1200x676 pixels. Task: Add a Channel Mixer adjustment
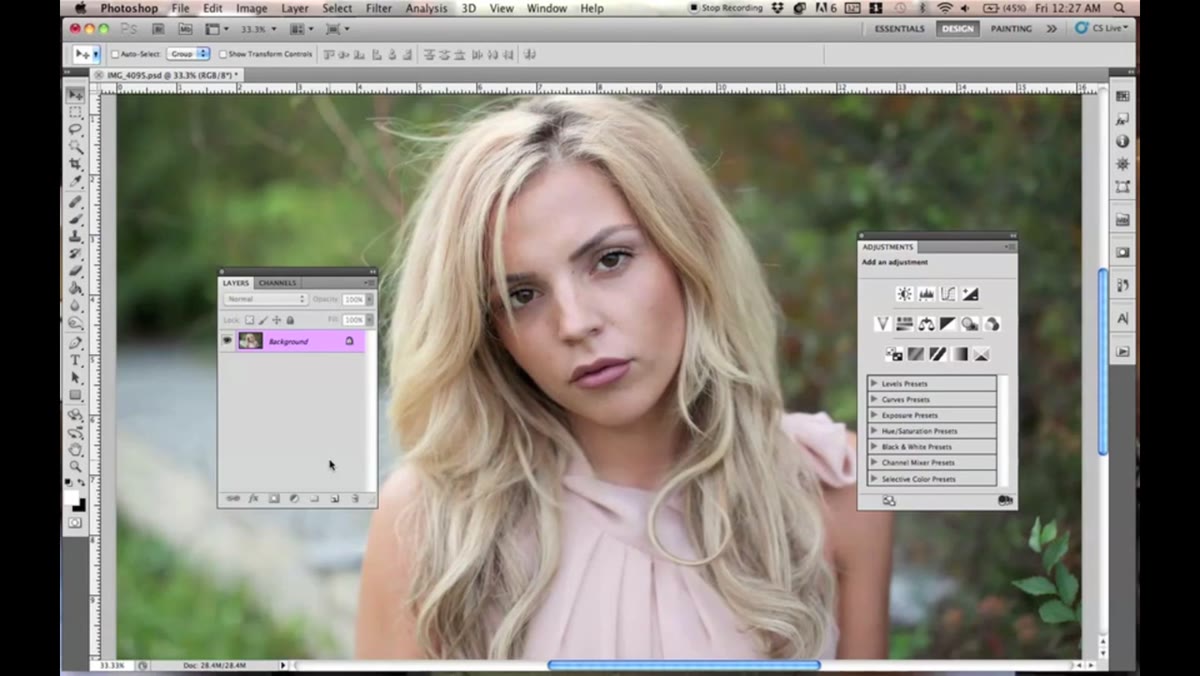tap(992, 324)
